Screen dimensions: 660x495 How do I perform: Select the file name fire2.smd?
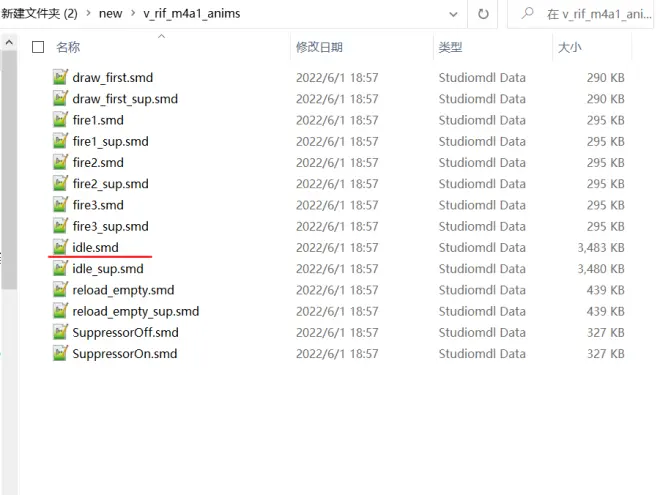(x=98, y=162)
